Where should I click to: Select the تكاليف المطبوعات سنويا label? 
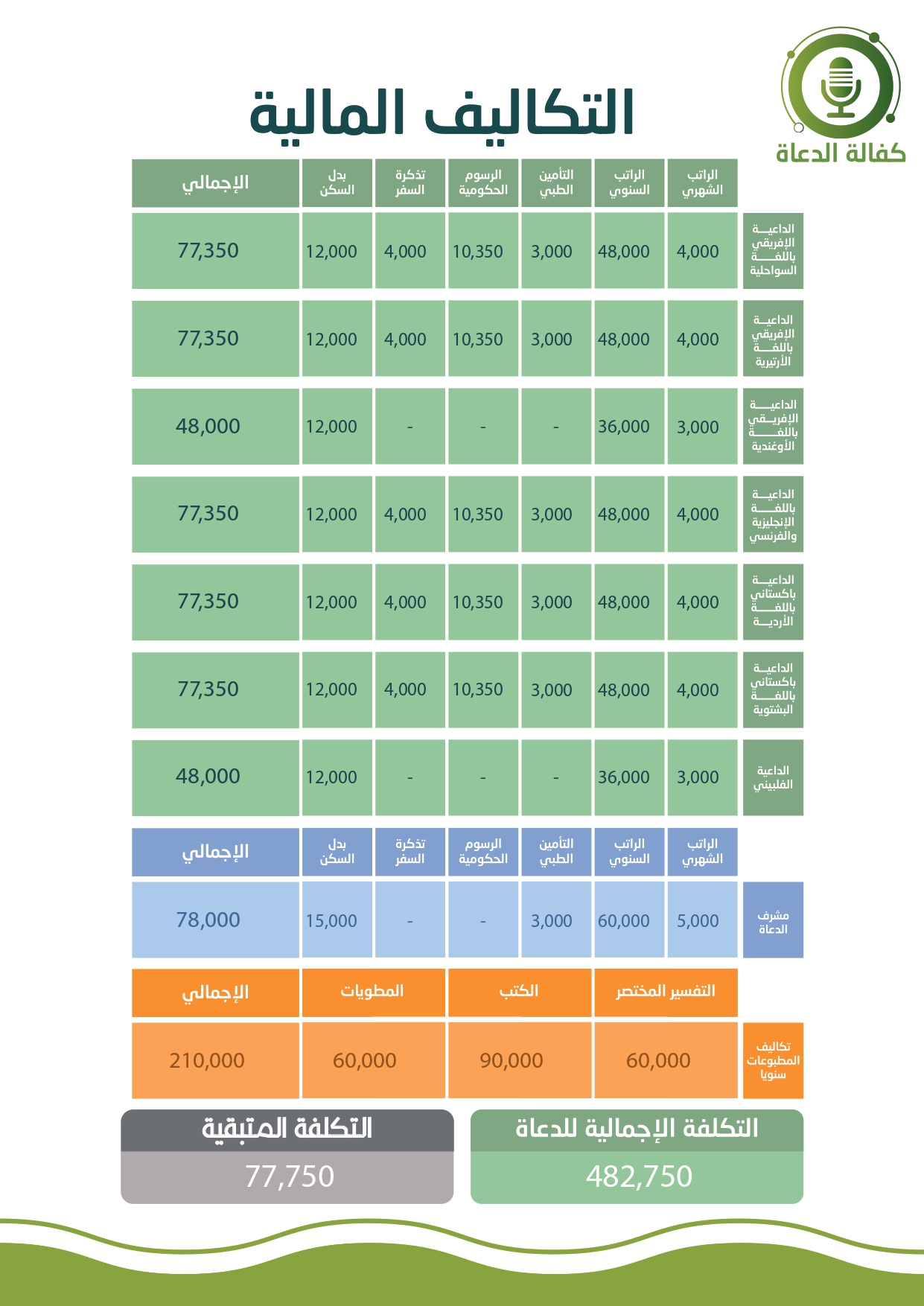(773, 1060)
